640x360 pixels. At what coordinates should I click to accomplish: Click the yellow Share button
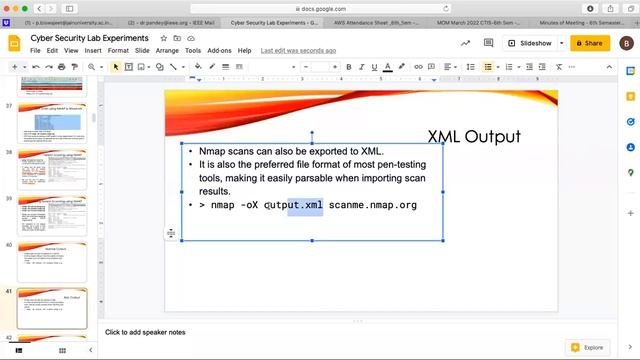coord(590,43)
